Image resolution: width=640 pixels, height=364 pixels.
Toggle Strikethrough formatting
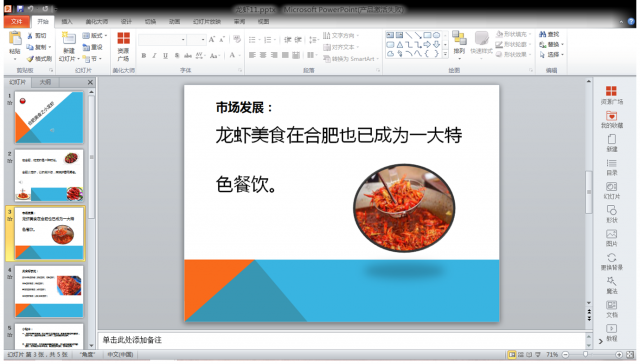click(188, 55)
